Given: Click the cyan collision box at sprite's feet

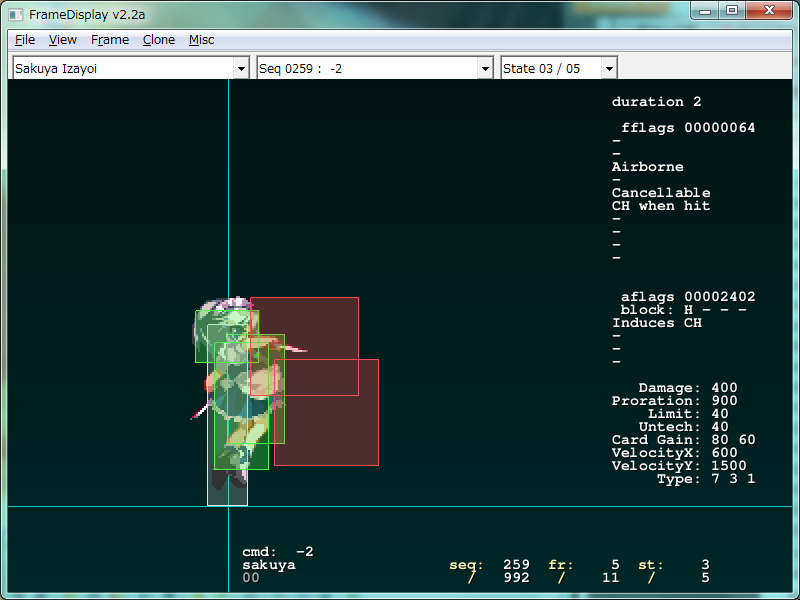Looking at the screenshot, I should click(227, 488).
